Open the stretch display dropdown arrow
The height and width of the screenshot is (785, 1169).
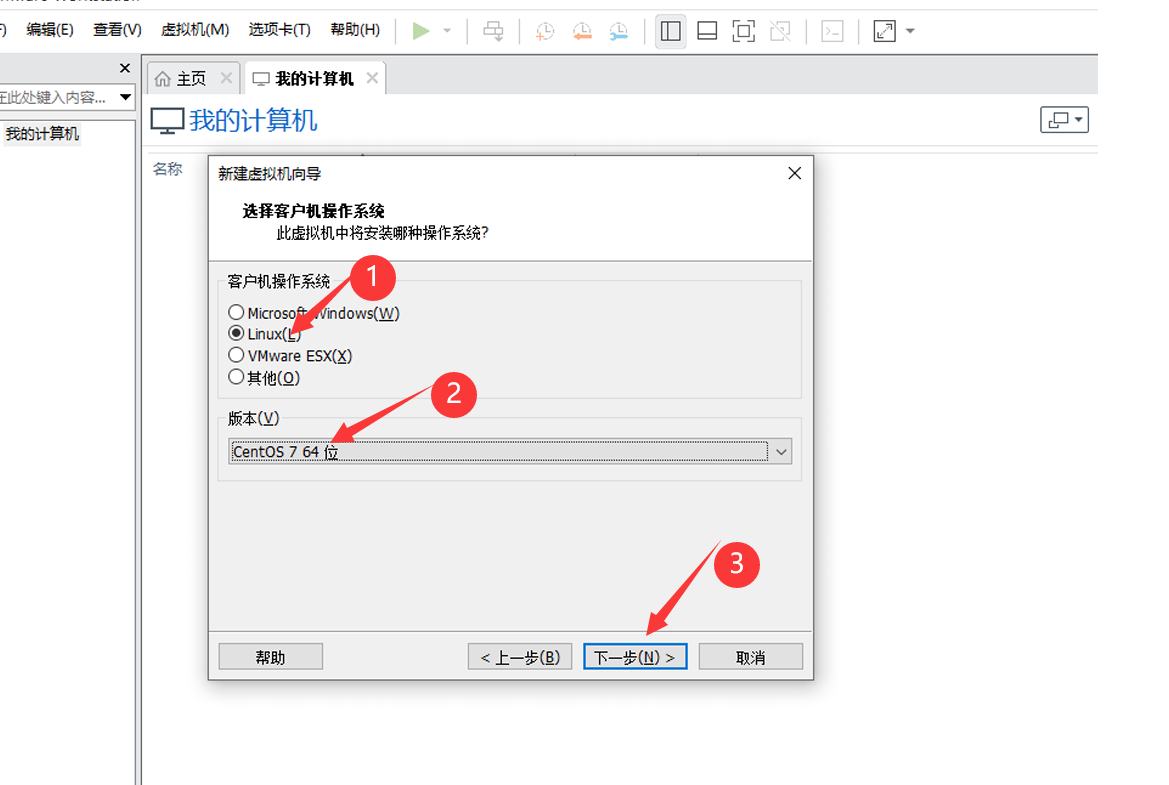(910, 31)
